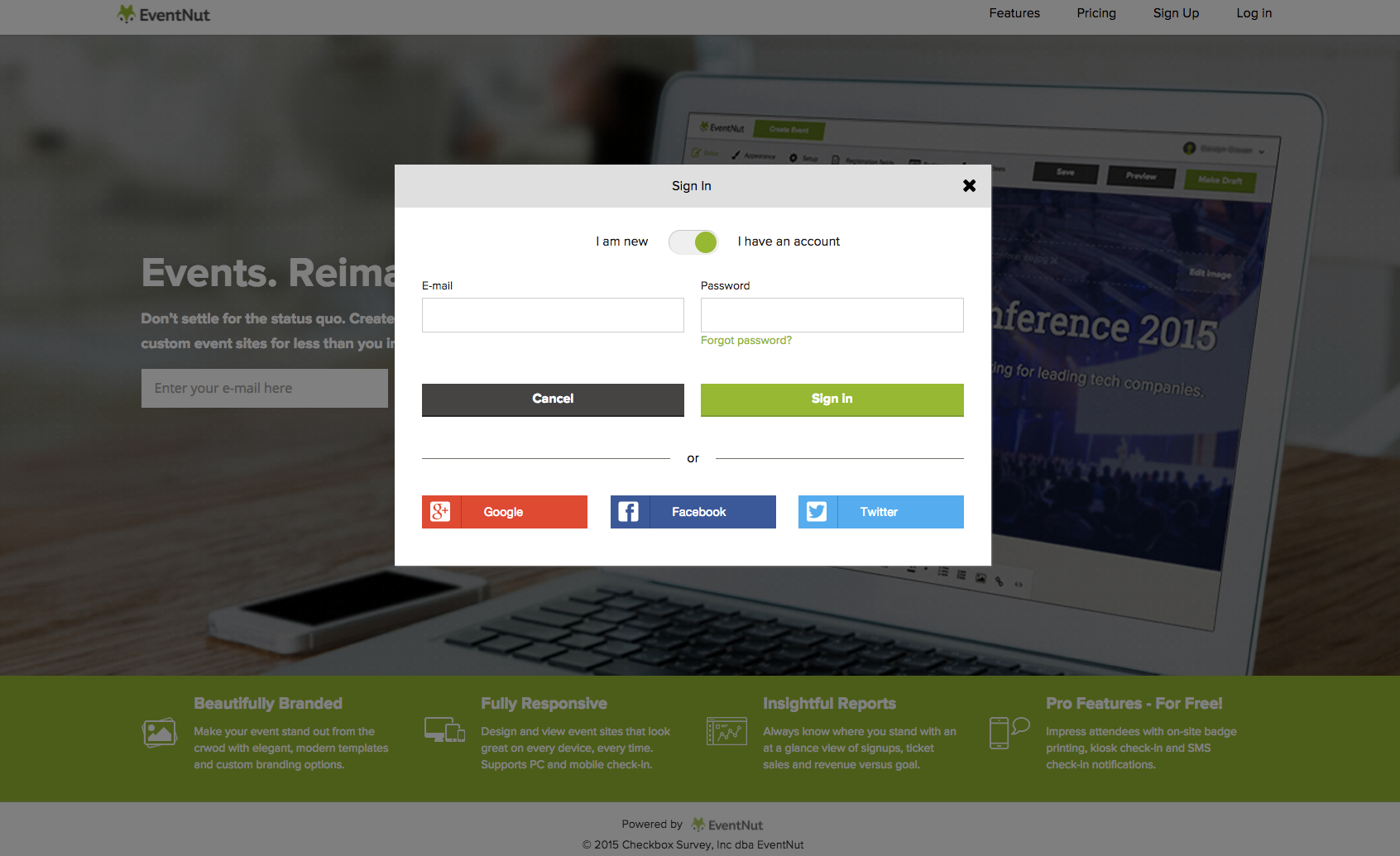Select the 'I am new' option label
1400x856 pixels.
click(x=621, y=241)
